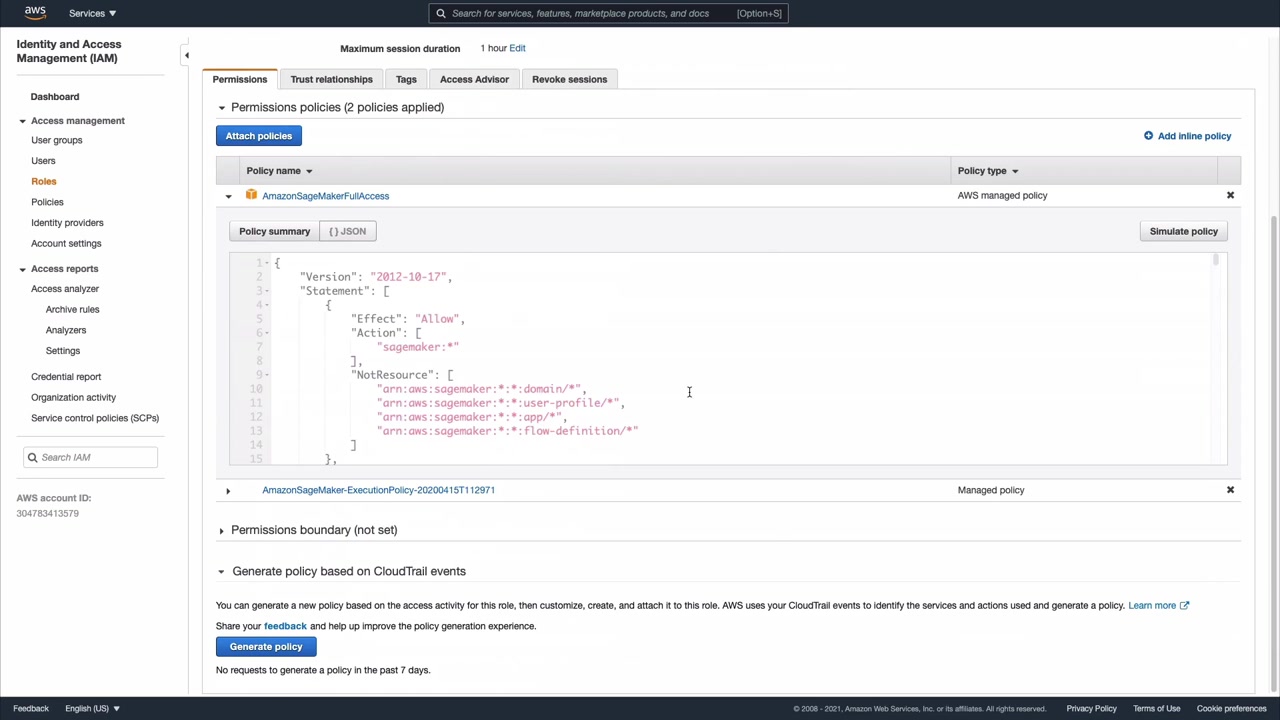The height and width of the screenshot is (720, 1280).
Task: Select Roles in the sidebar
Action: (x=44, y=181)
